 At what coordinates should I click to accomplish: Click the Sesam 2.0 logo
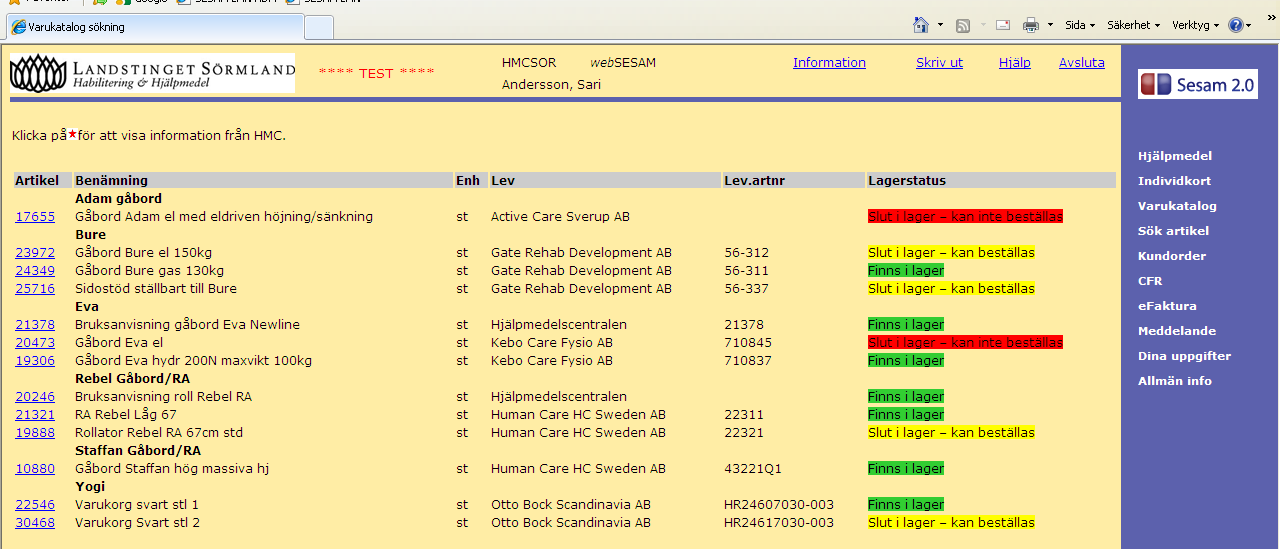tap(1198, 85)
